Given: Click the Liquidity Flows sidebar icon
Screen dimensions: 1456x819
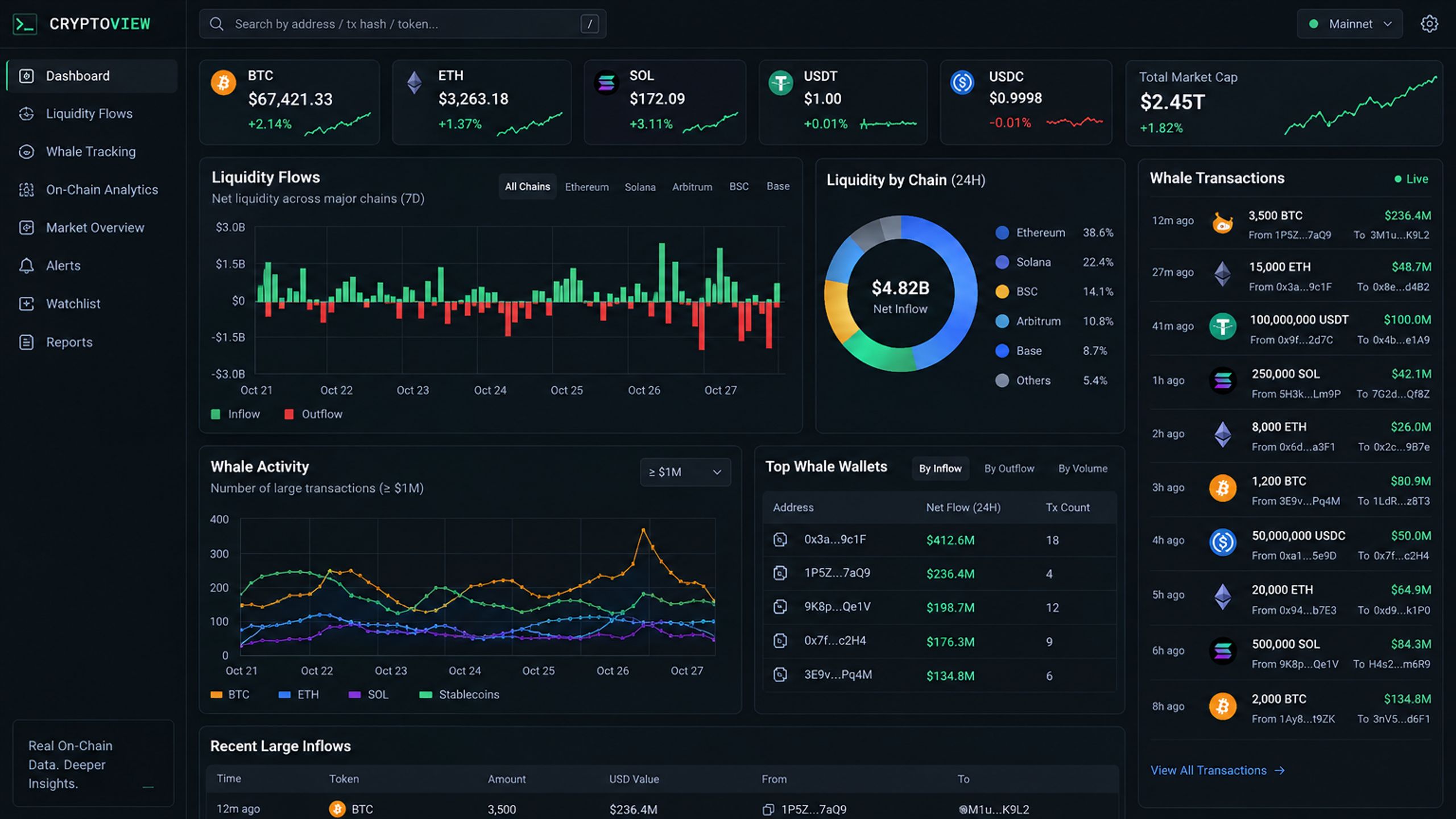Looking at the screenshot, I should tap(27, 114).
